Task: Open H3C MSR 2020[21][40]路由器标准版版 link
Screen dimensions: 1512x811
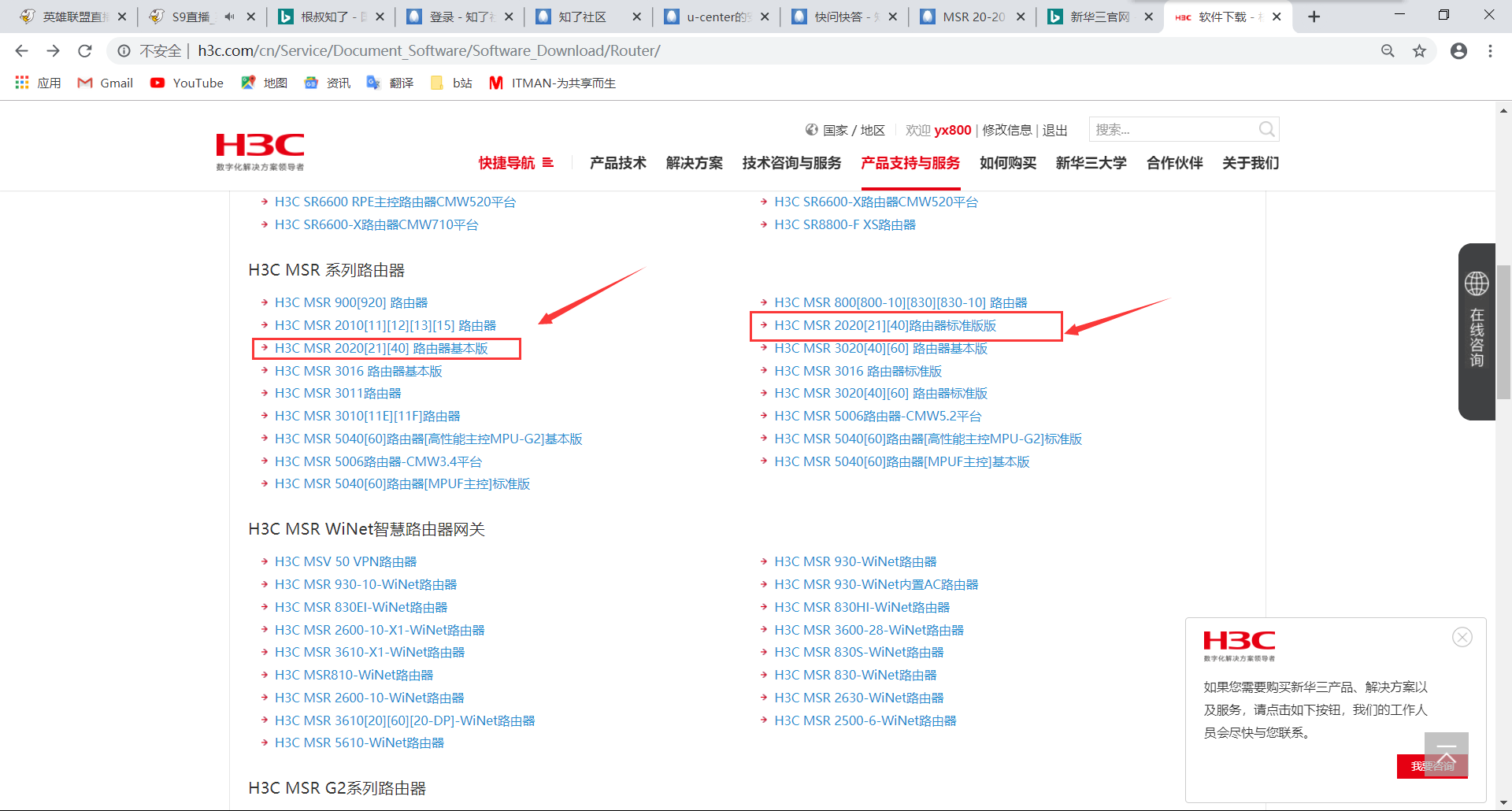Action: pos(885,325)
